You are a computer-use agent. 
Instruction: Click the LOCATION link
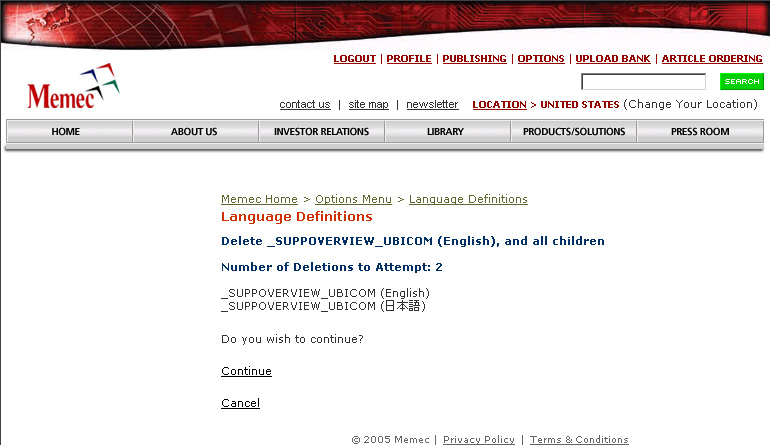pos(499,105)
